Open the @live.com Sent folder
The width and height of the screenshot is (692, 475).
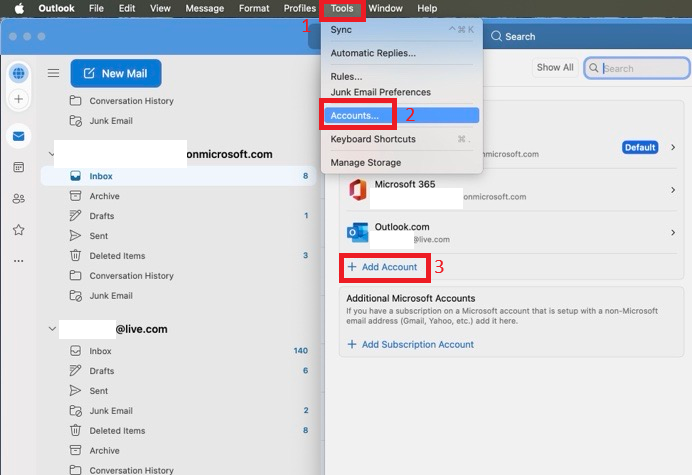coord(178,391)
